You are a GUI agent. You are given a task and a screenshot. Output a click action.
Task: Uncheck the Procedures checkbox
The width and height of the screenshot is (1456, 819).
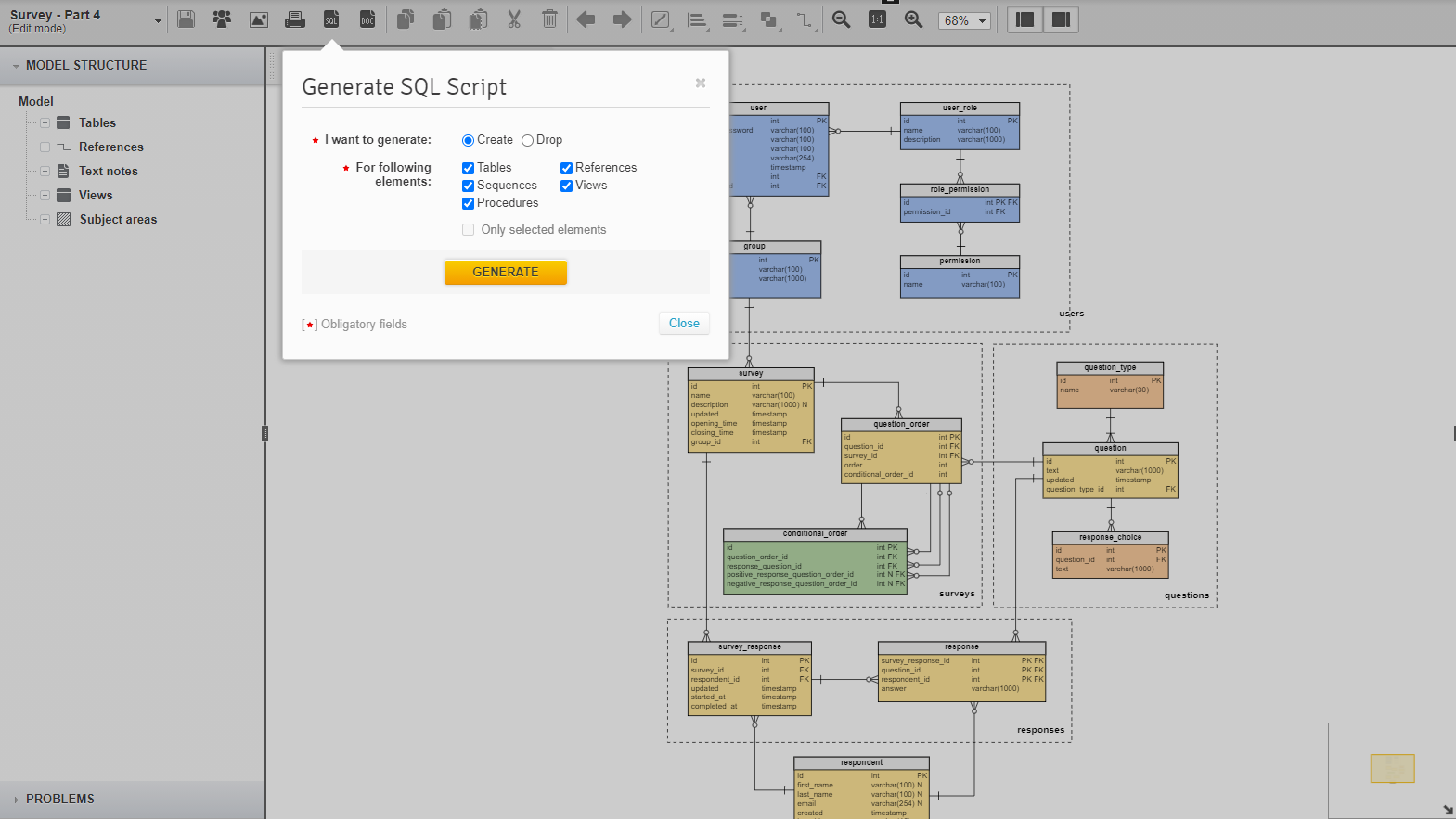468,203
